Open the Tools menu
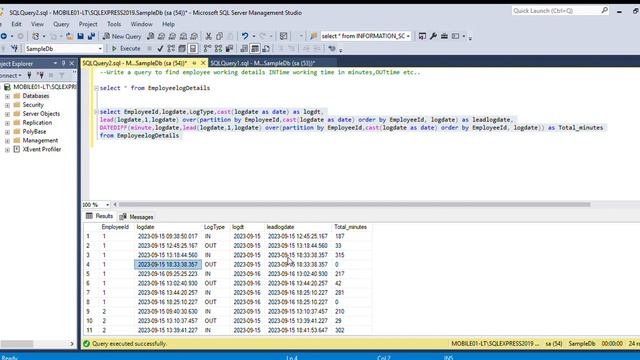This screenshot has width=640, height=360. point(114,24)
